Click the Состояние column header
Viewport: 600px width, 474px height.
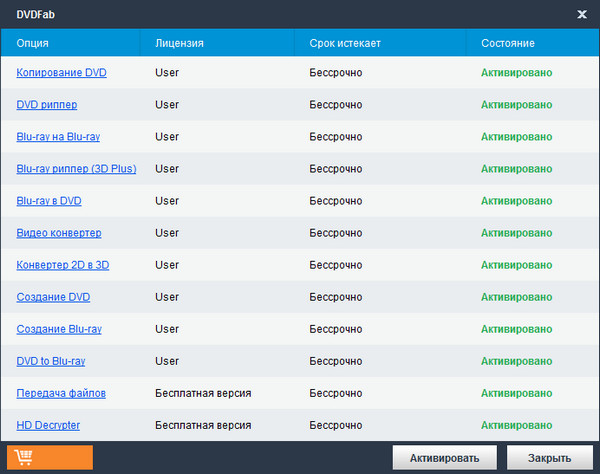pos(508,43)
